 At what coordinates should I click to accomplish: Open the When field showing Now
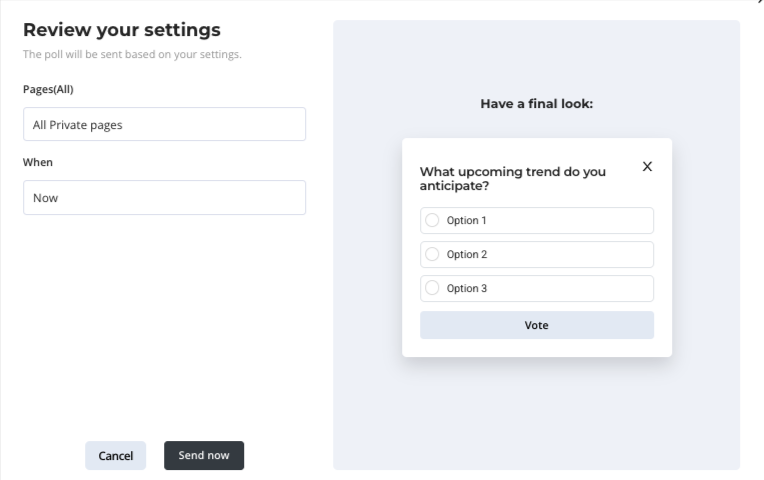click(164, 198)
